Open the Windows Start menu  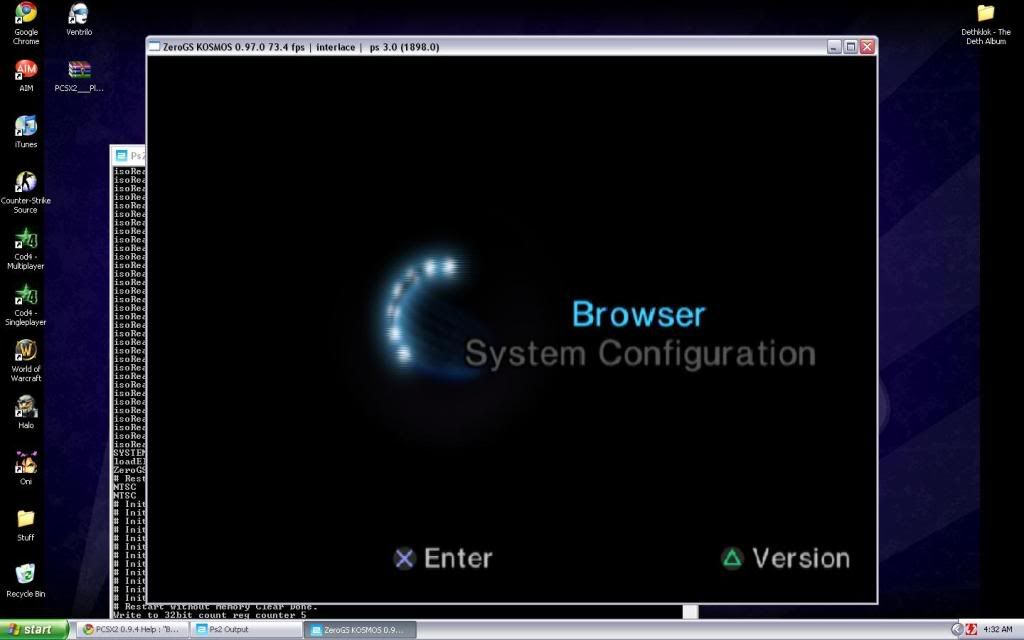[x=34, y=630]
